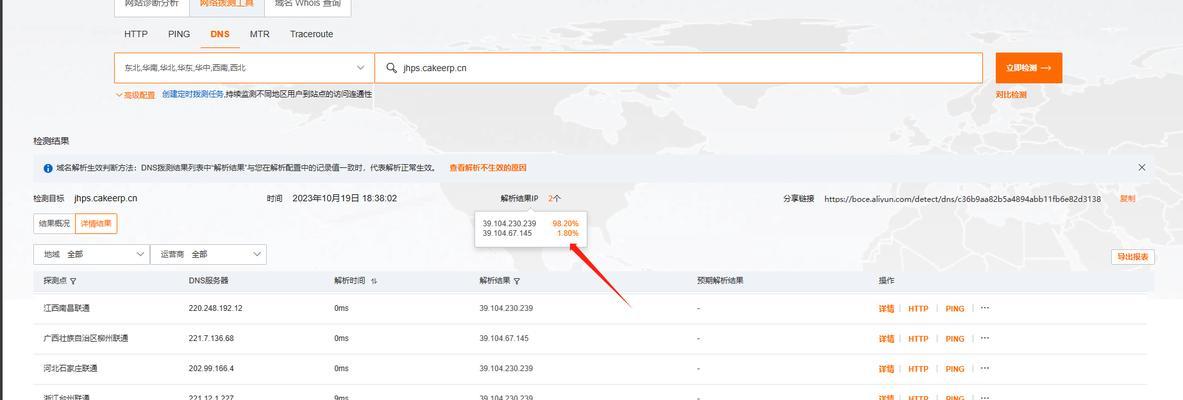
Task: Click 39.104.67.145 in the IP tooltip
Action: pos(507,233)
